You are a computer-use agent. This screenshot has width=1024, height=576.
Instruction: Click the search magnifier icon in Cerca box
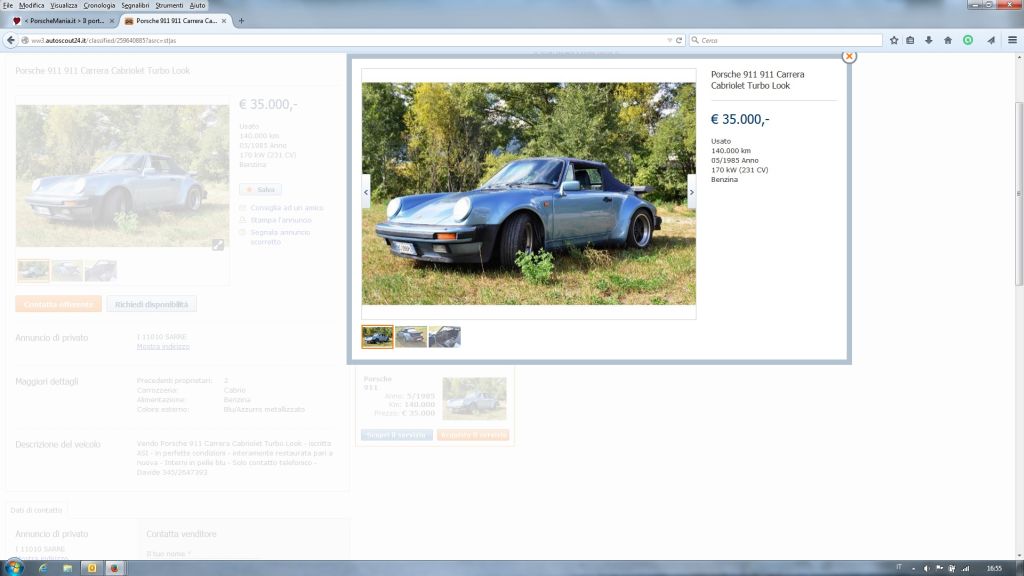coord(695,40)
